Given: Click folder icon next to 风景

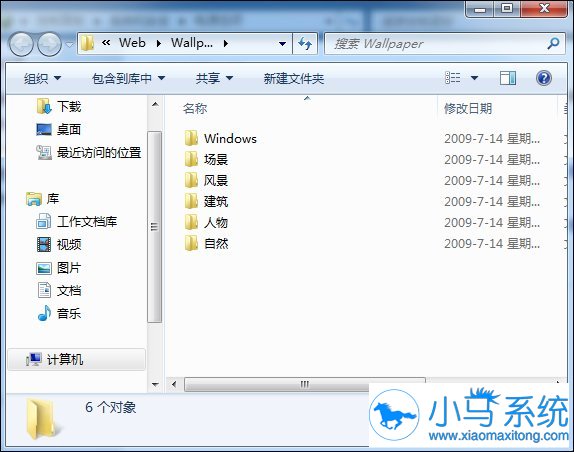Looking at the screenshot, I should [191, 180].
